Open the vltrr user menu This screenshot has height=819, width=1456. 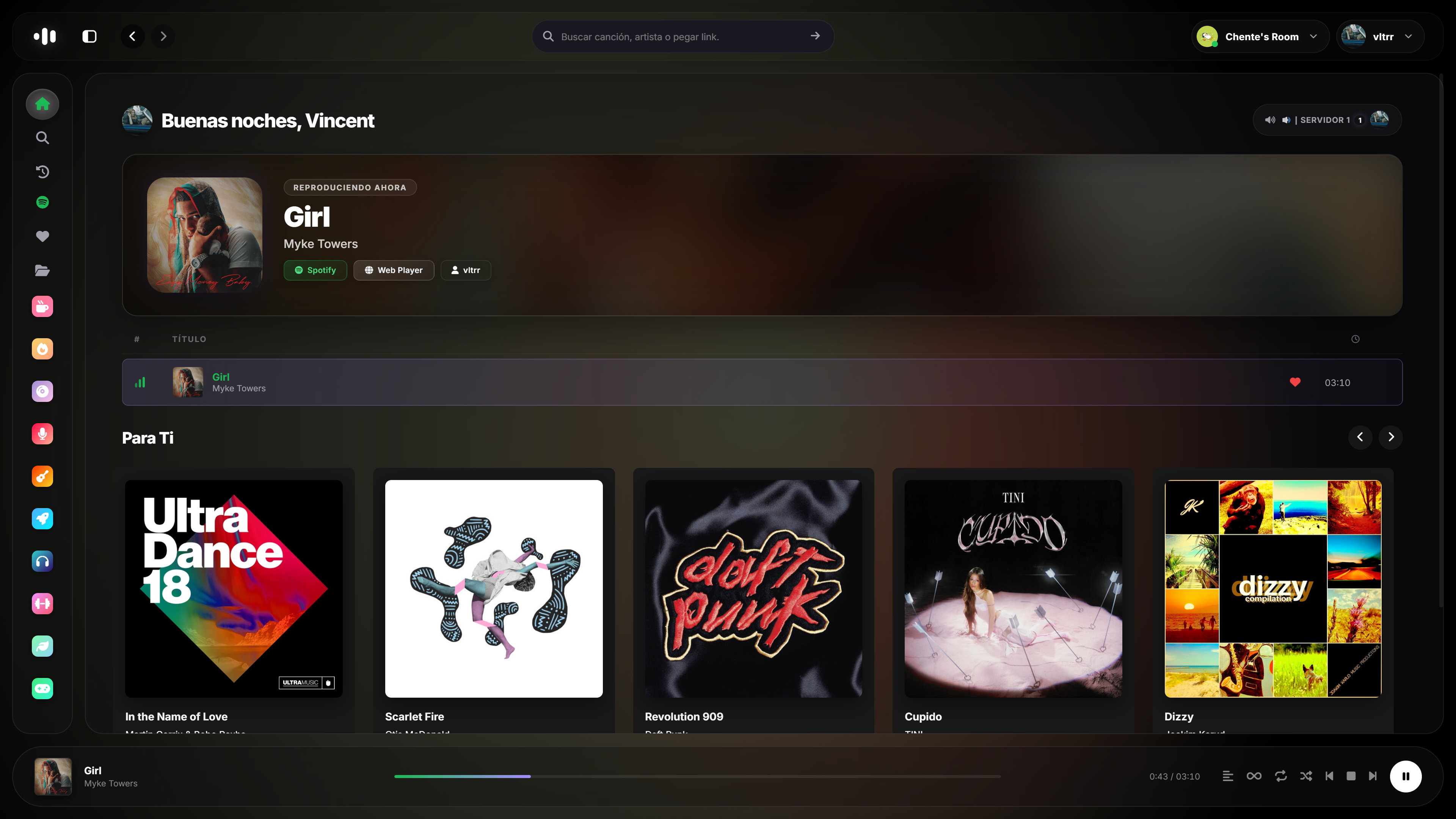(1380, 37)
